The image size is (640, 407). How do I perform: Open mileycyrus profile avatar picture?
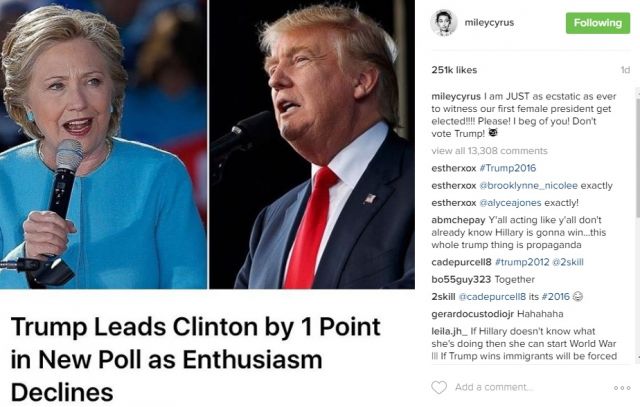tap(443, 23)
